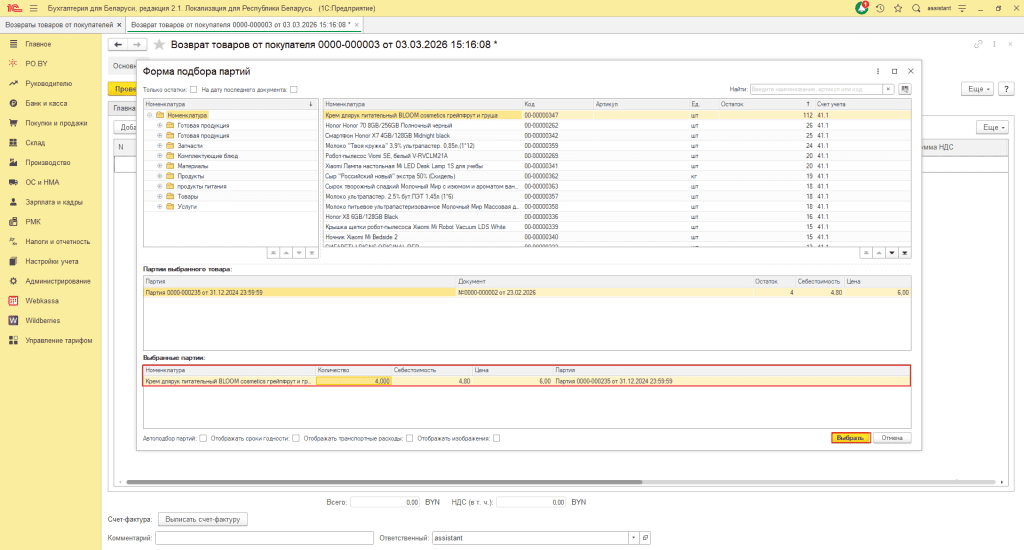Expand the Товары folder node
The height and width of the screenshot is (550, 1024).
pyautogui.click(x=159, y=197)
